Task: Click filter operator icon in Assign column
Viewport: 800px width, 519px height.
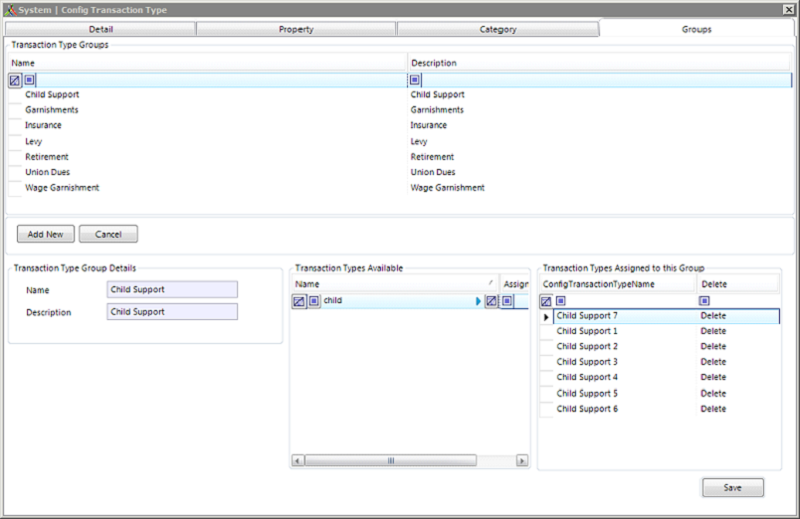Action: coord(507,301)
